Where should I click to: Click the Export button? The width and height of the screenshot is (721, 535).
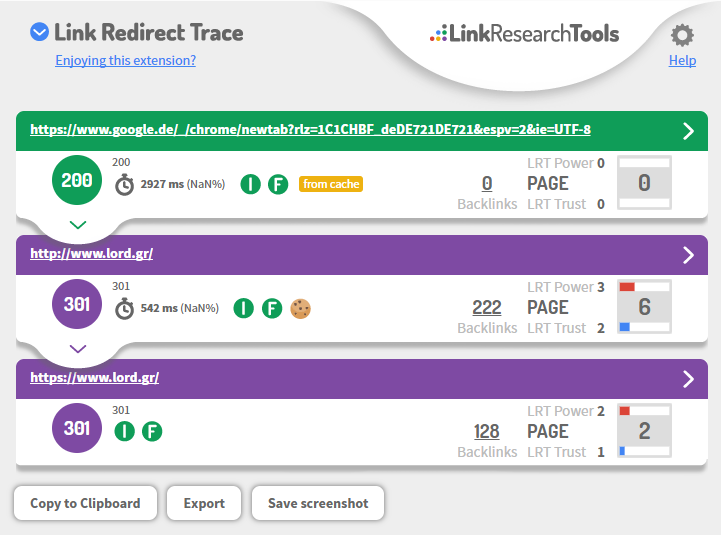tap(204, 503)
